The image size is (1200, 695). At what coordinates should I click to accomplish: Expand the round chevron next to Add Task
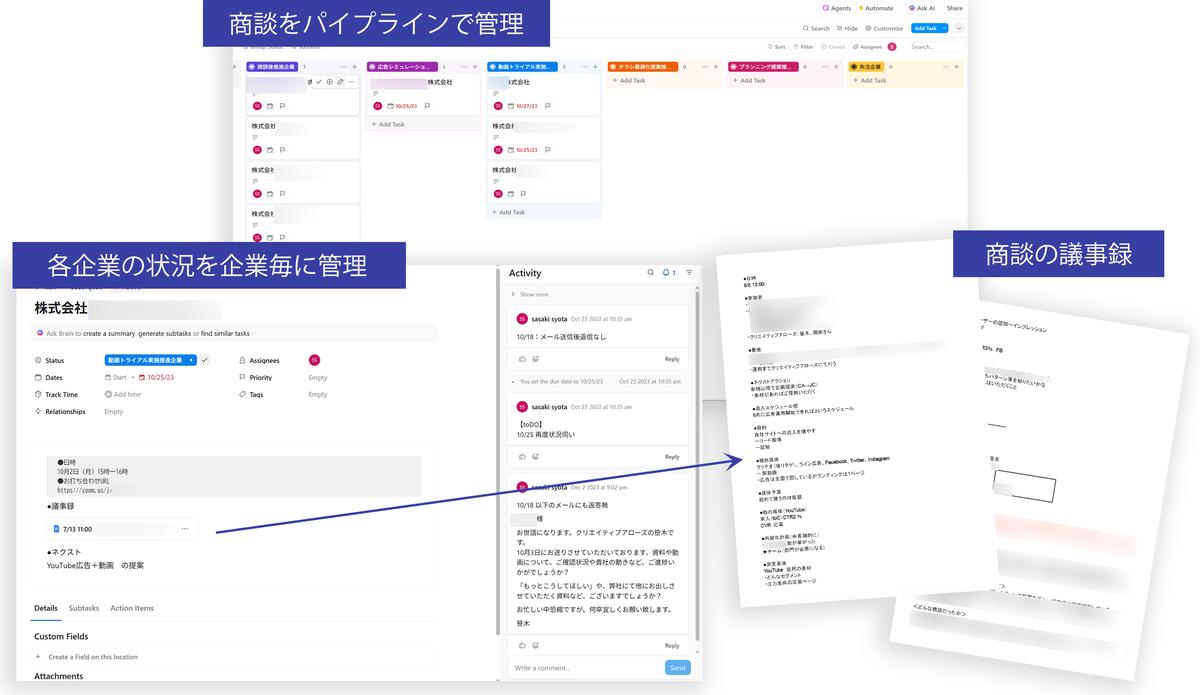click(959, 28)
